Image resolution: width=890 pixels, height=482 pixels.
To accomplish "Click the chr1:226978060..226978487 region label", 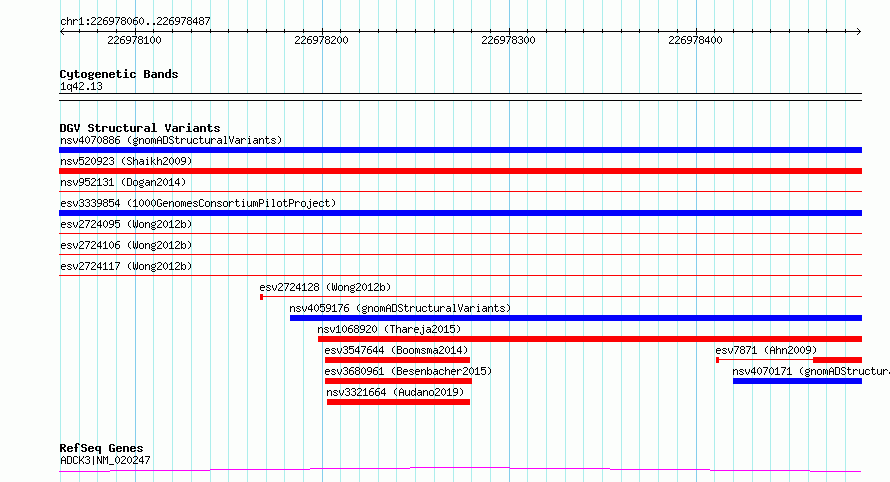I will point(135,21).
